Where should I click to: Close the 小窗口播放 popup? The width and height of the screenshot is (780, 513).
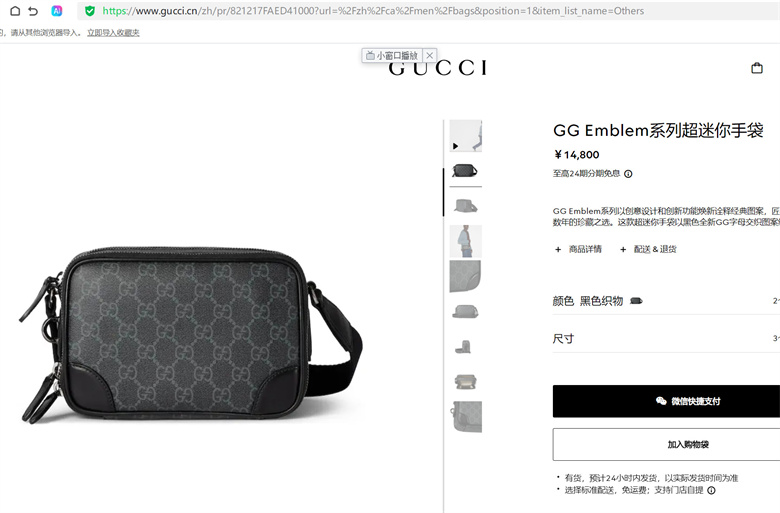[x=430, y=55]
